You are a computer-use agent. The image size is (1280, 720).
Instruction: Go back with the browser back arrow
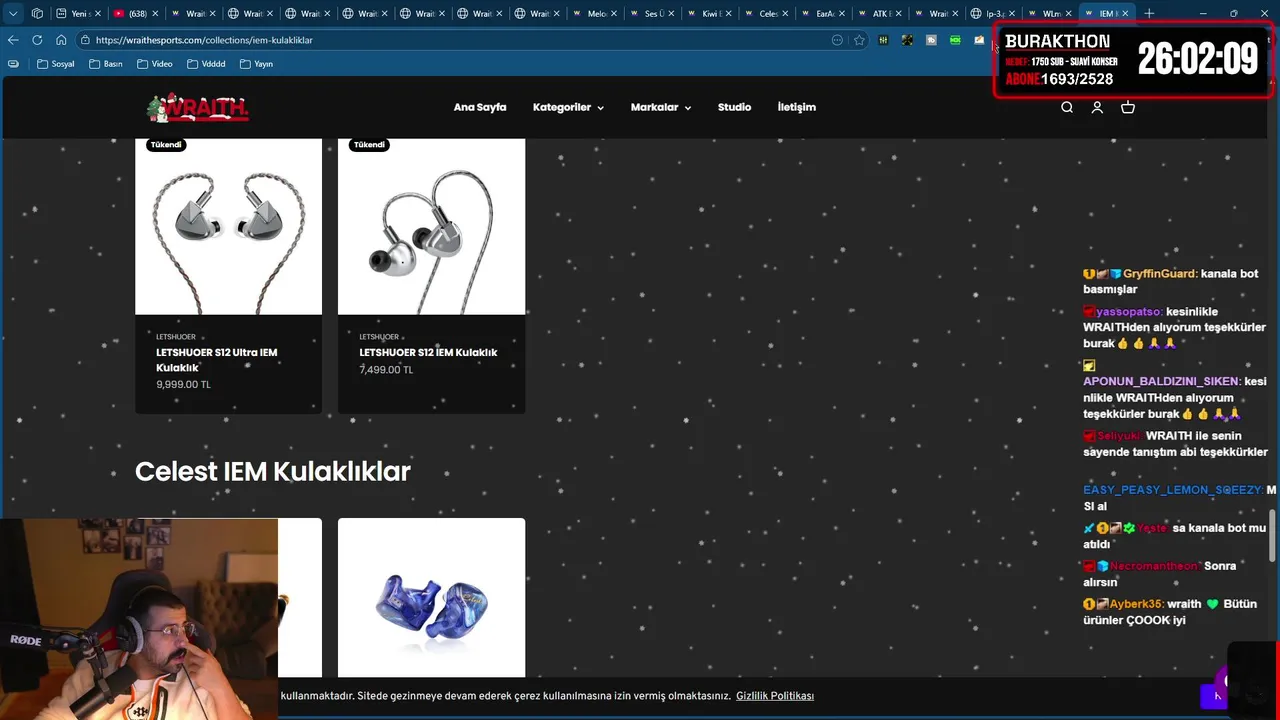[13, 40]
